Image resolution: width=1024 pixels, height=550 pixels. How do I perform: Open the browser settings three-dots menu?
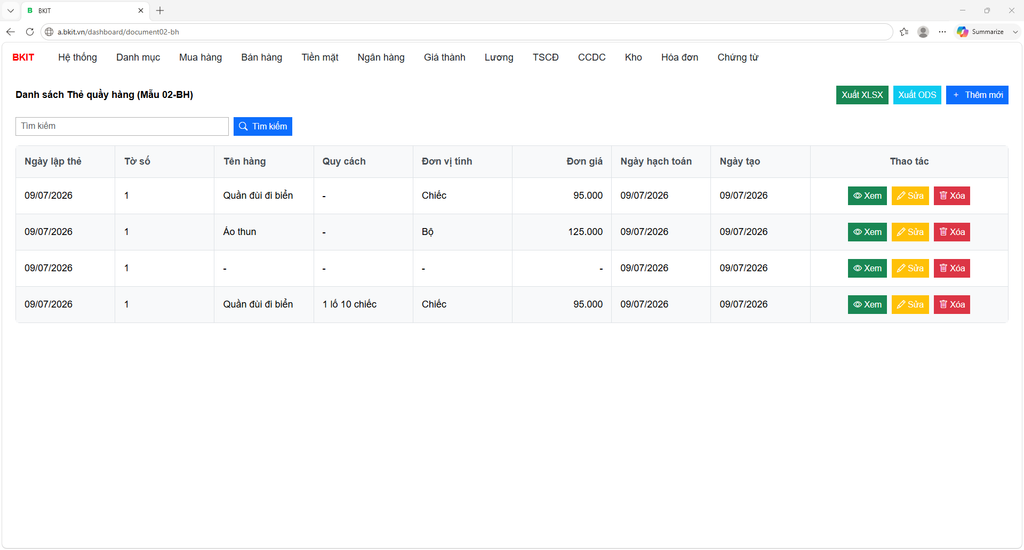coord(942,31)
